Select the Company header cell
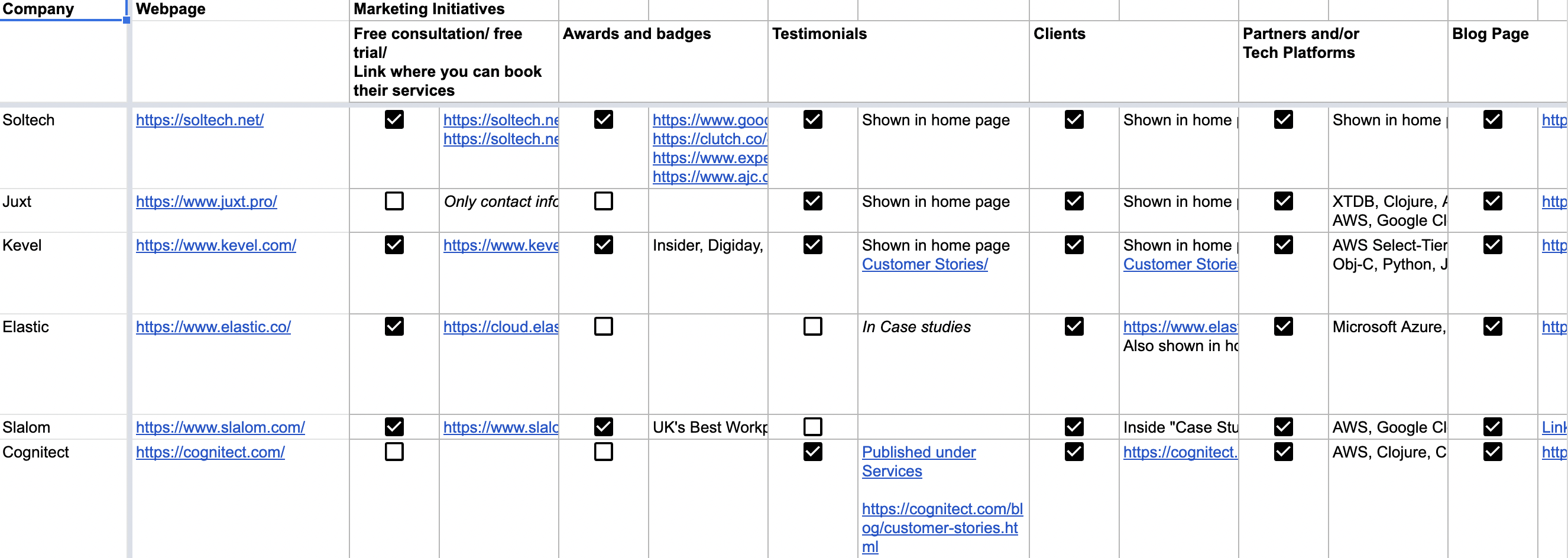Screen dimensions: 1568x558 [62, 9]
